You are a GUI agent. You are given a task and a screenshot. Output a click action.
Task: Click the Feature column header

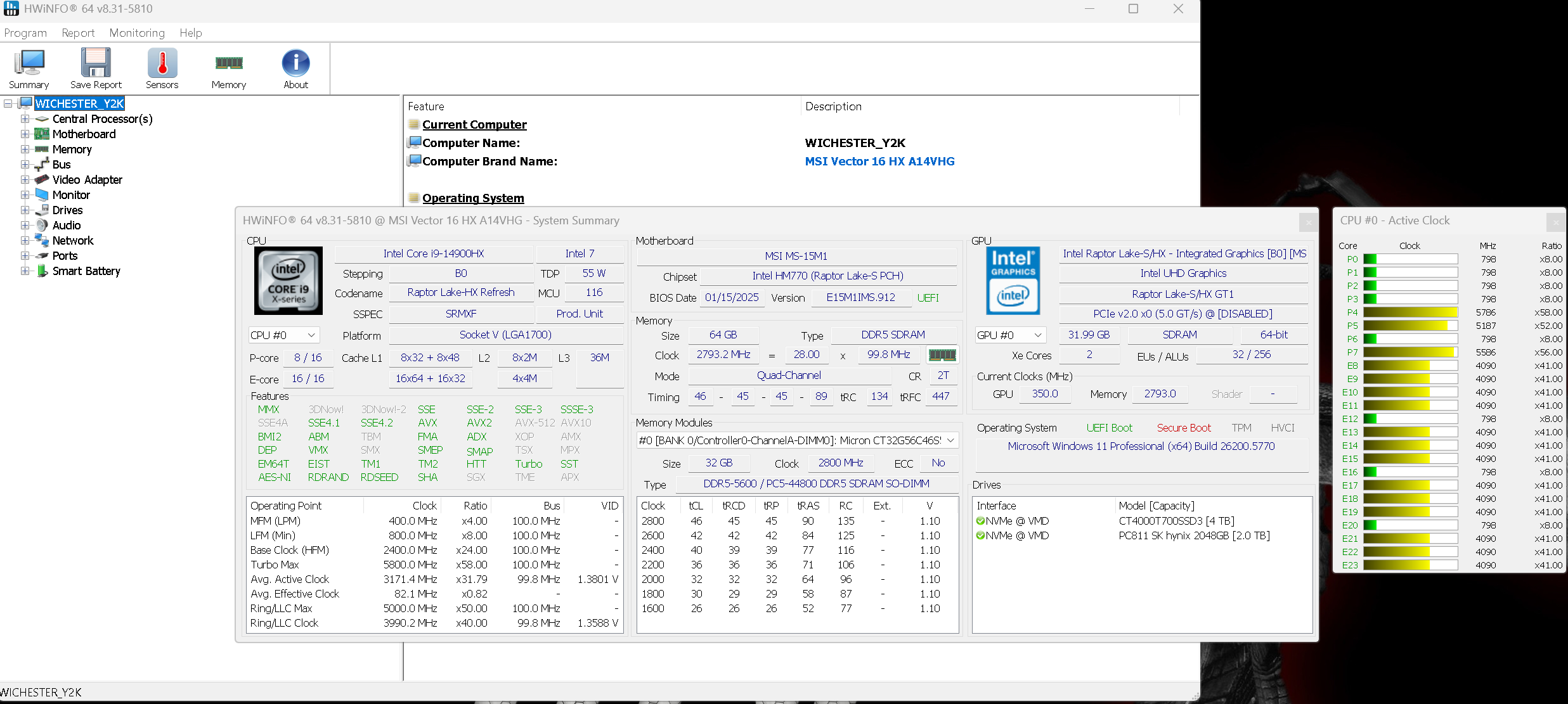tap(602, 107)
